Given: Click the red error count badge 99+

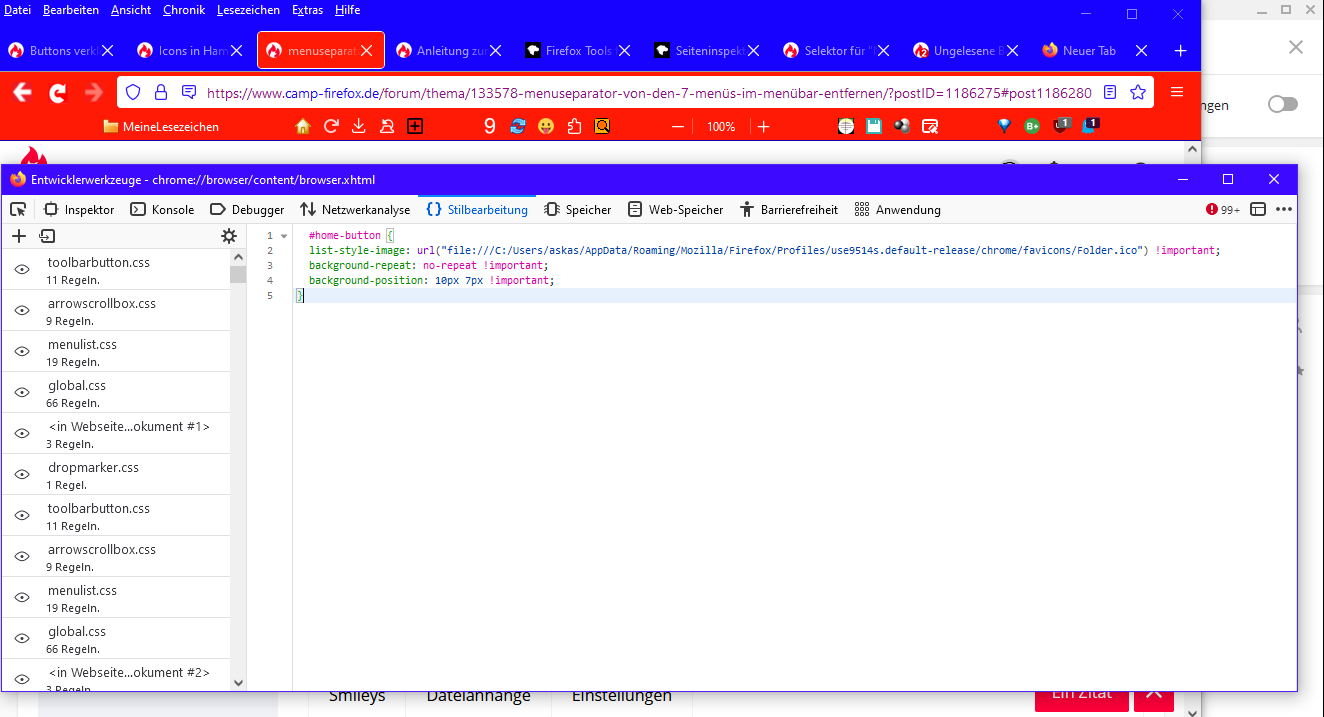Looking at the screenshot, I should pos(1222,210).
